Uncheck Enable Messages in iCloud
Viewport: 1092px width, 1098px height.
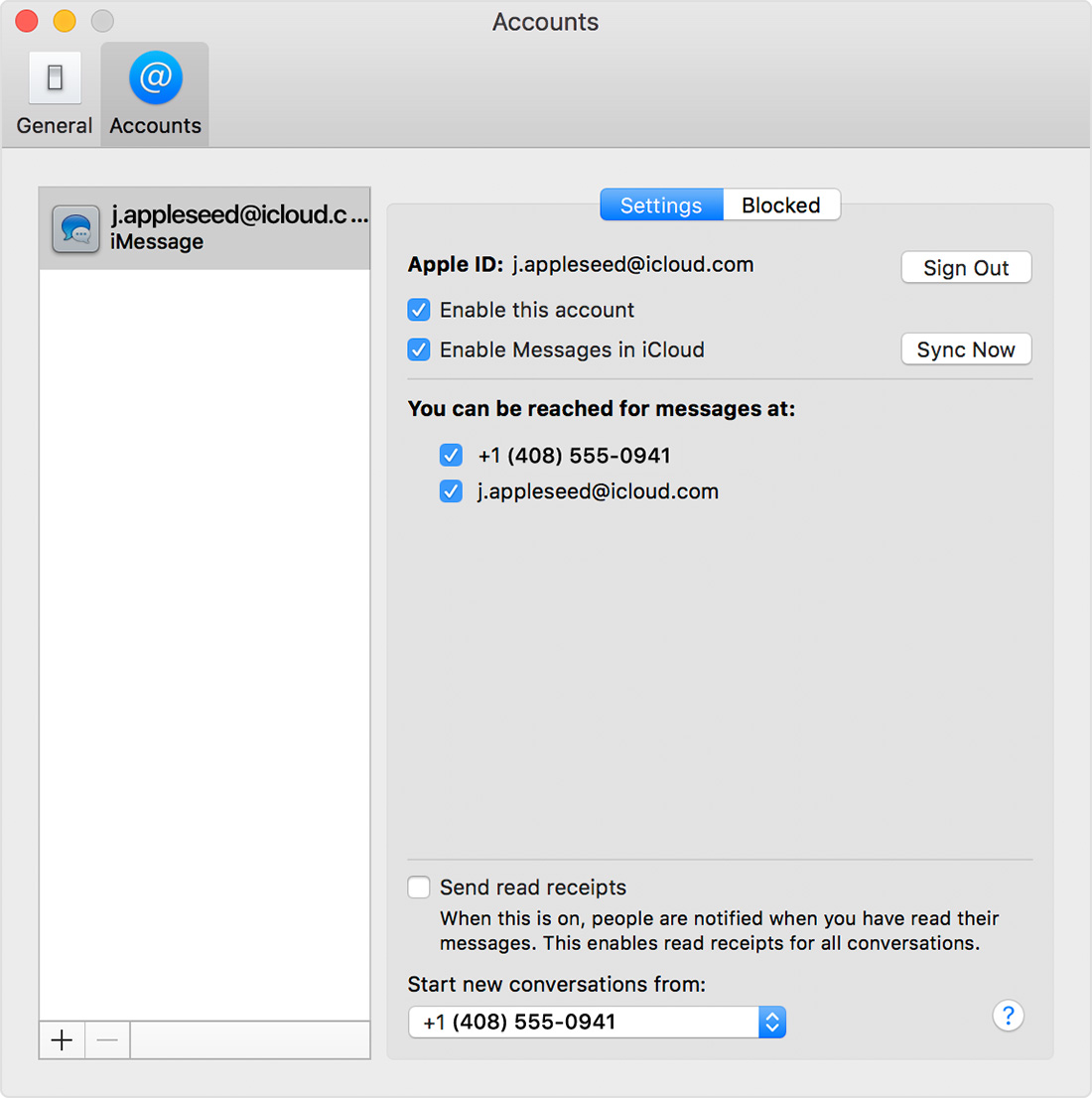(x=419, y=349)
